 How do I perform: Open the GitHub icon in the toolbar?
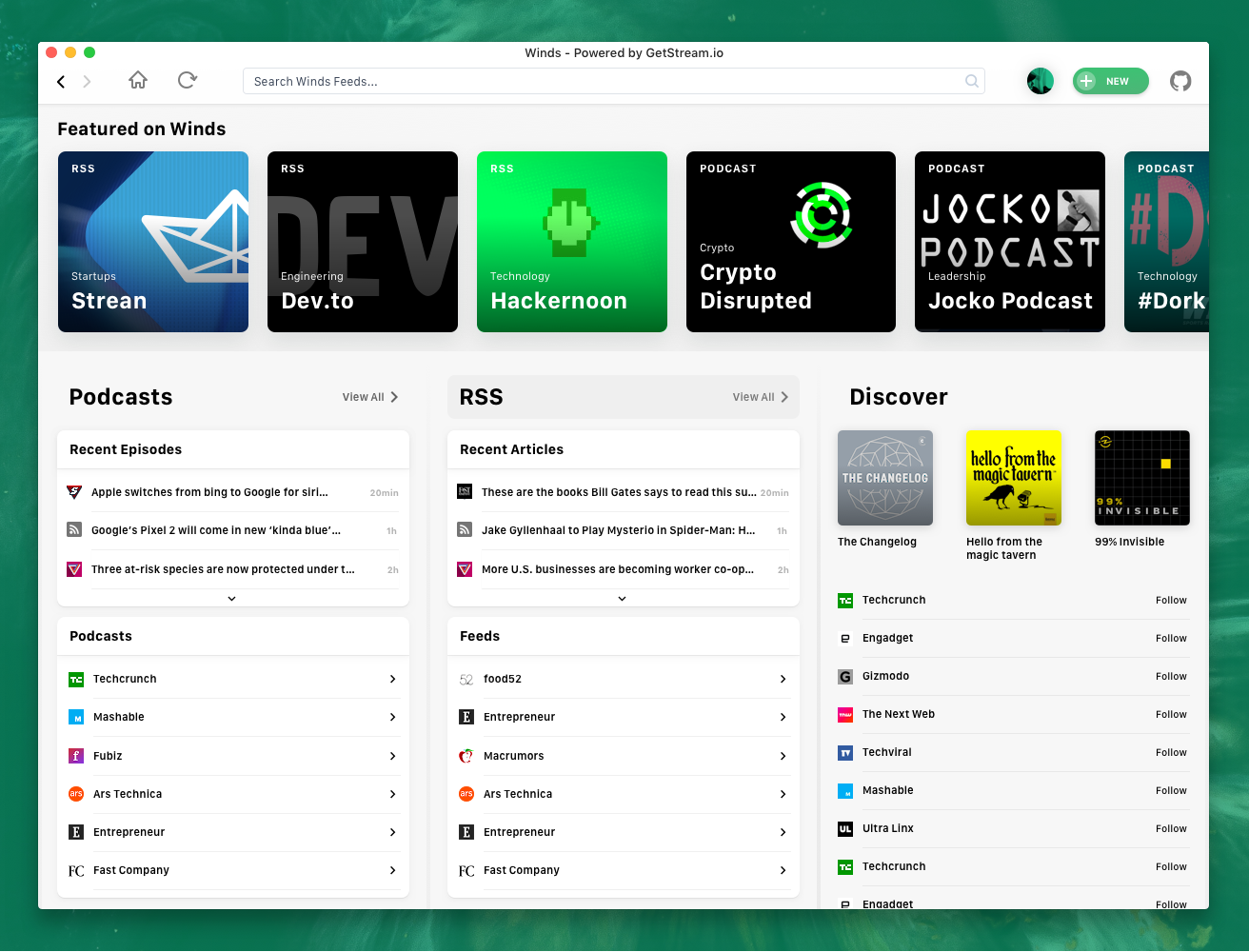pos(1180,81)
